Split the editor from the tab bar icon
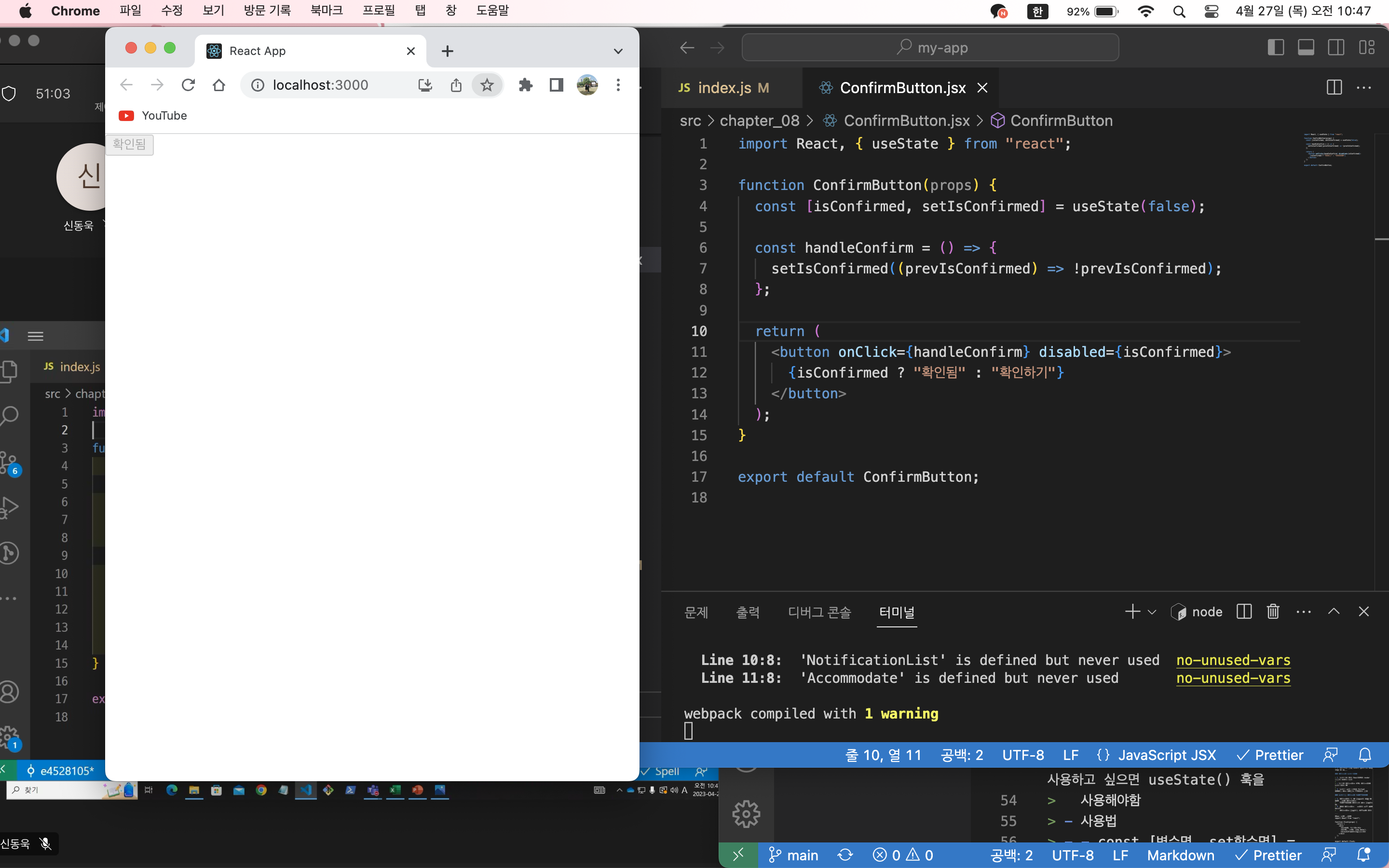 coord(1334,87)
